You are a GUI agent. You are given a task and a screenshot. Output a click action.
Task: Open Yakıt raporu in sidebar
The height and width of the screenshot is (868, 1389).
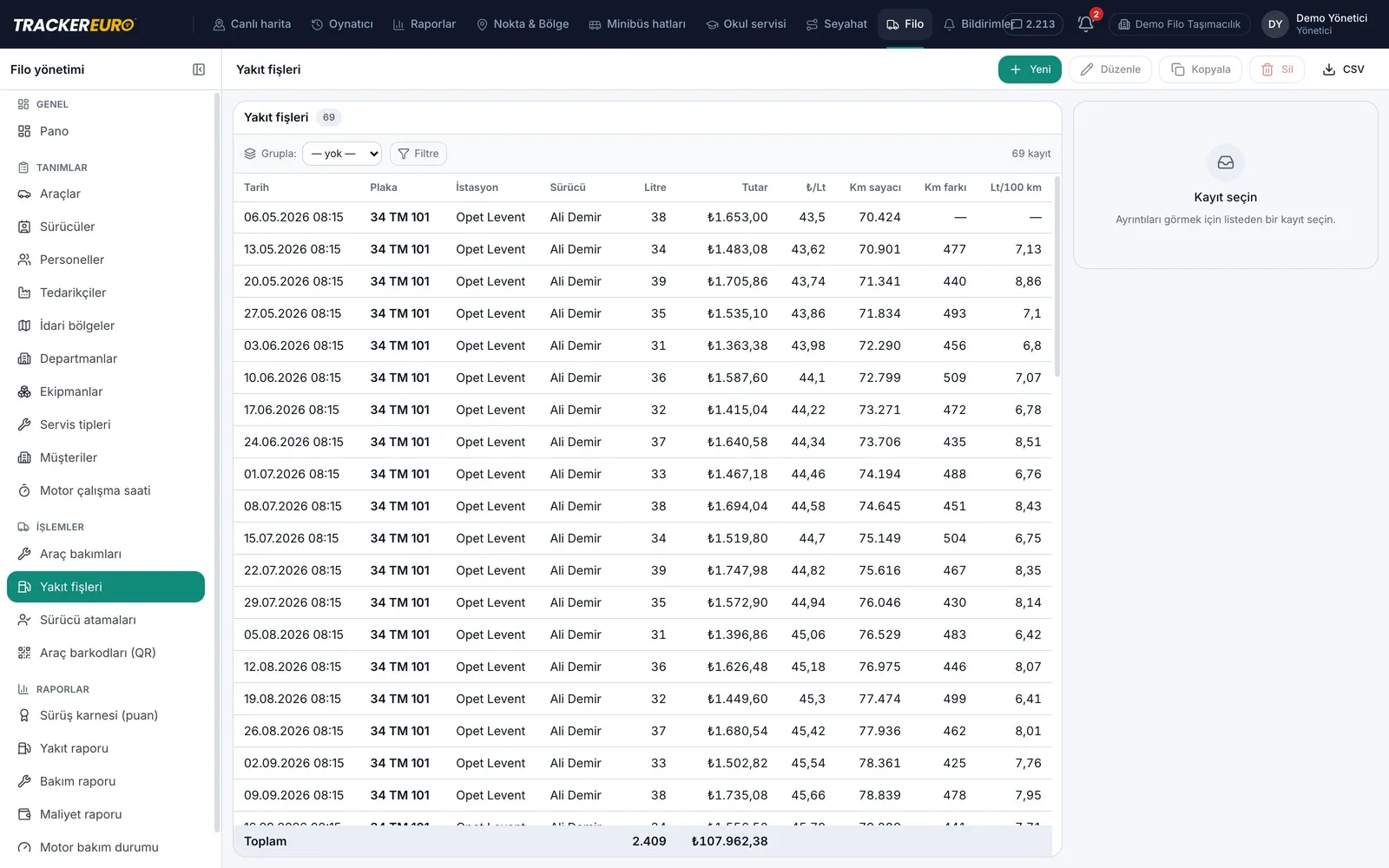pyautogui.click(x=106, y=748)
